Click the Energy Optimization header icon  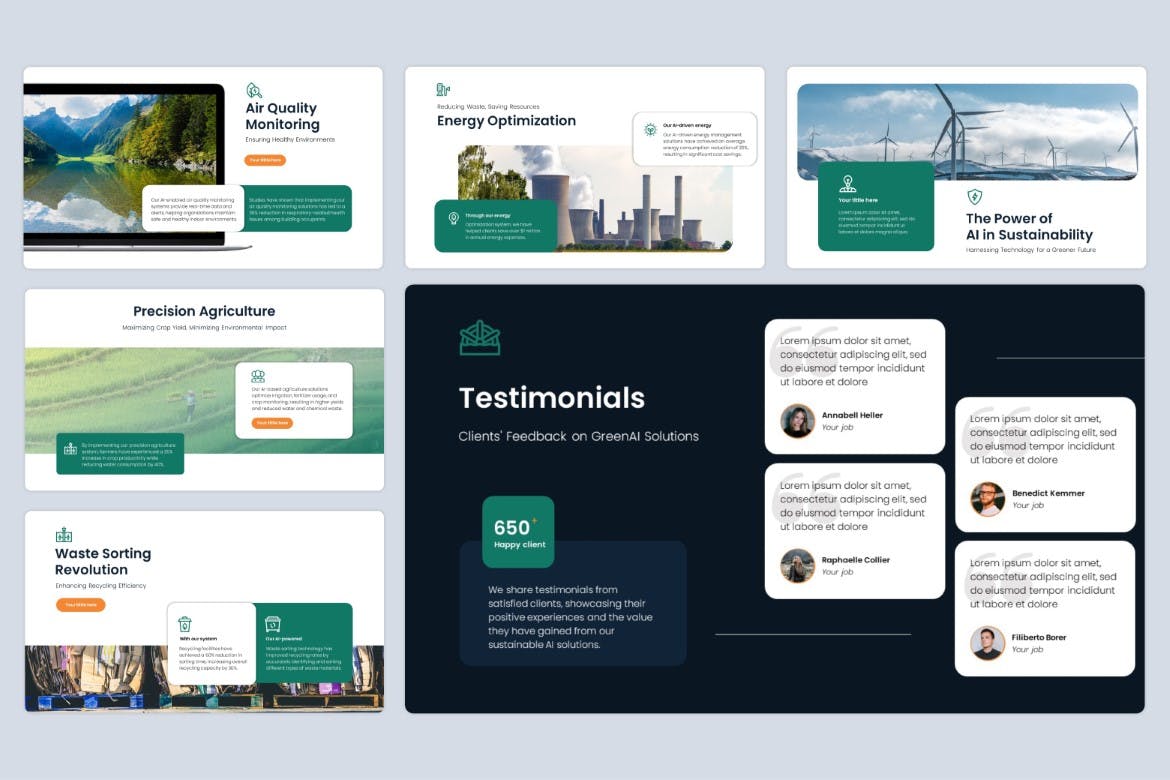[x=443, y=90]
